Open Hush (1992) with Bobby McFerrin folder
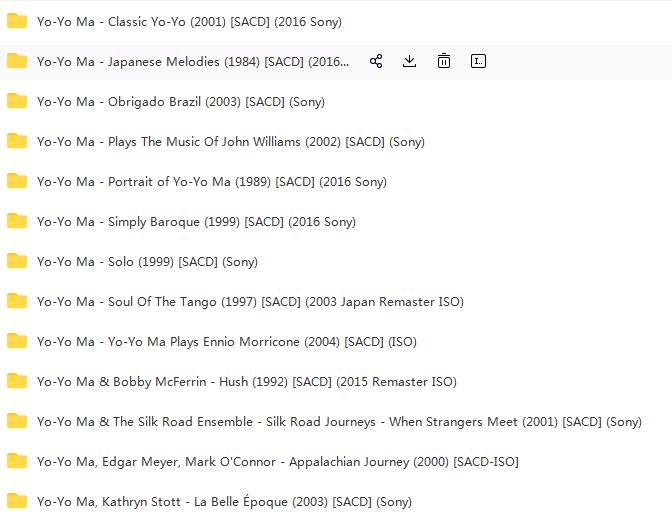The height and width of the screenshot is (525, 672). point(247,381)
